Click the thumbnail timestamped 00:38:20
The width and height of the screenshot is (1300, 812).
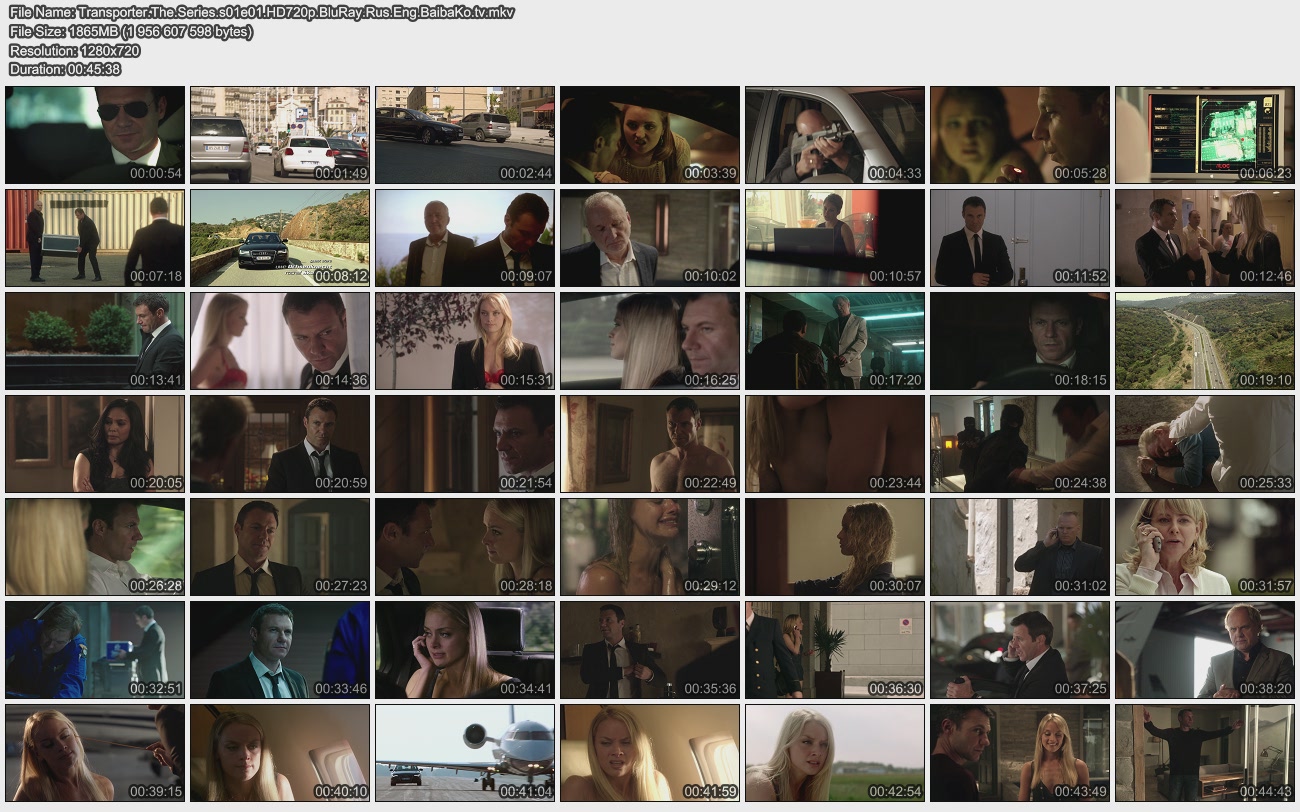click(x=1205, y=649)
